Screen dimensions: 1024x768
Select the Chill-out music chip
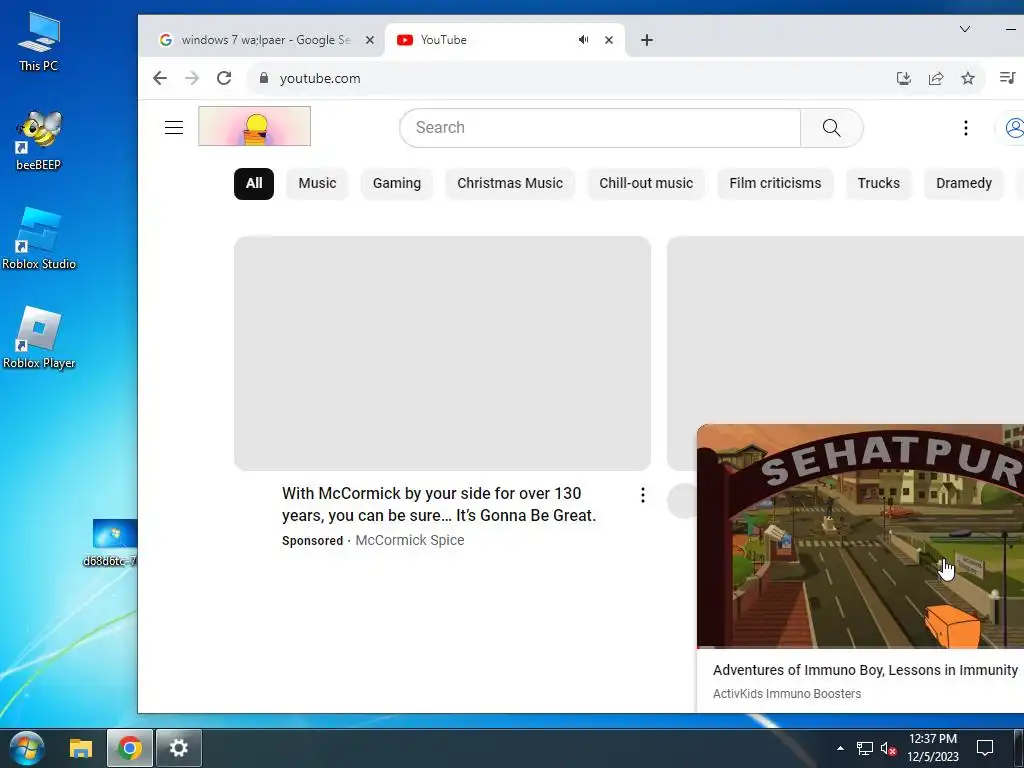(x=646, y=184)
